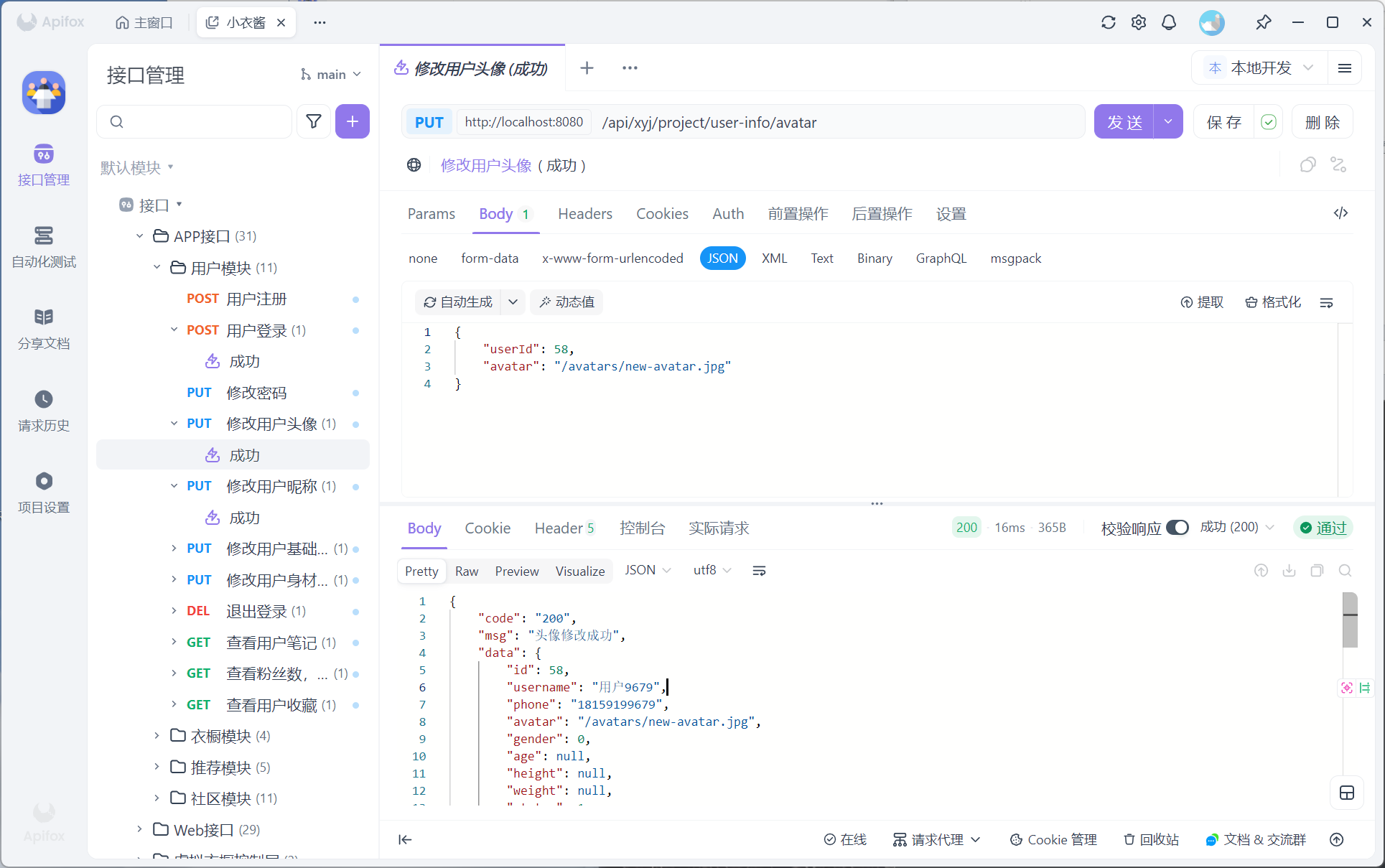The image size is (1385, 868).
Task: Toggle the 校验响应 switch off
Action: click(1177, 528)
